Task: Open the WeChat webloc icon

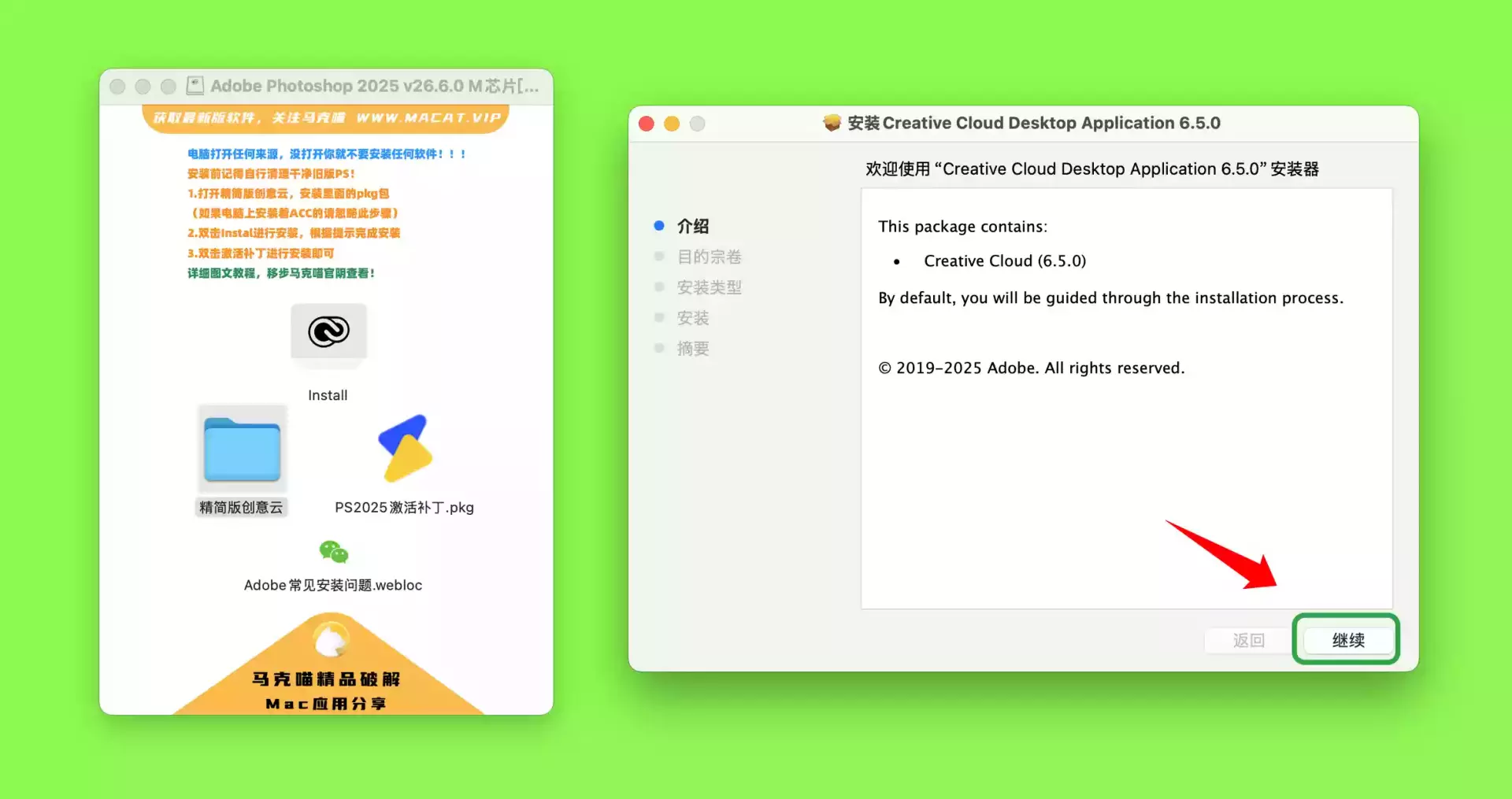Action: coord(333,552)
